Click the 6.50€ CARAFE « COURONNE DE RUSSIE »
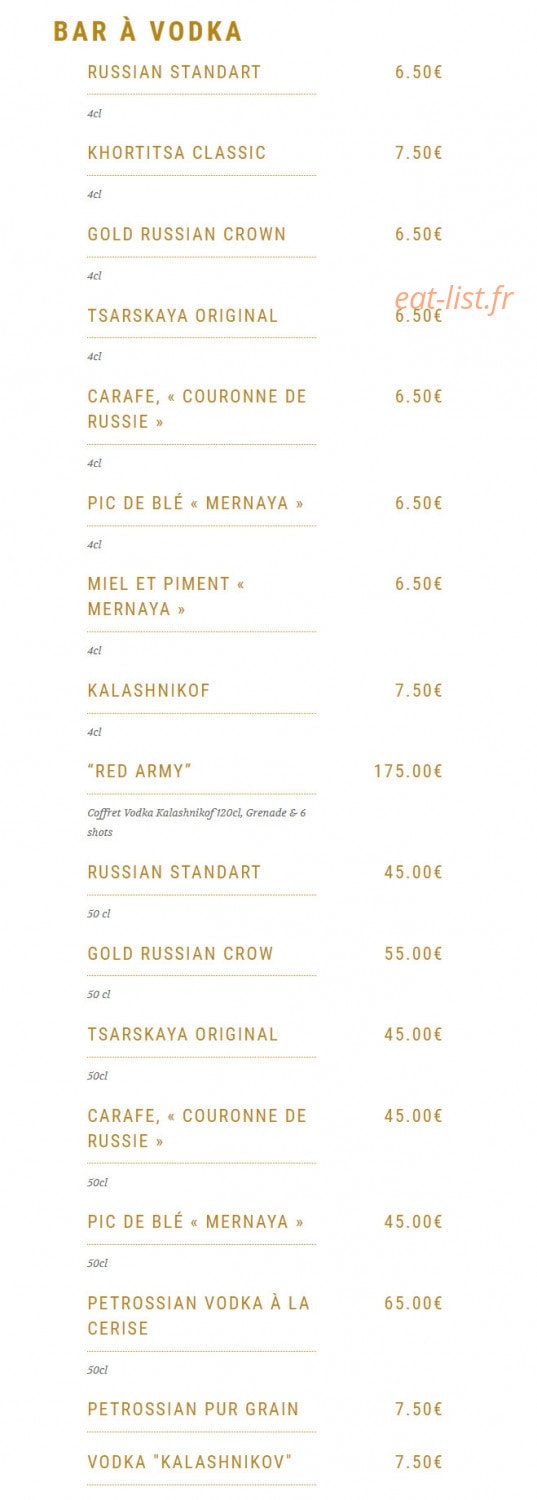Image resolution: width=537 pixels, height=1500 pixels. [197, 409]
